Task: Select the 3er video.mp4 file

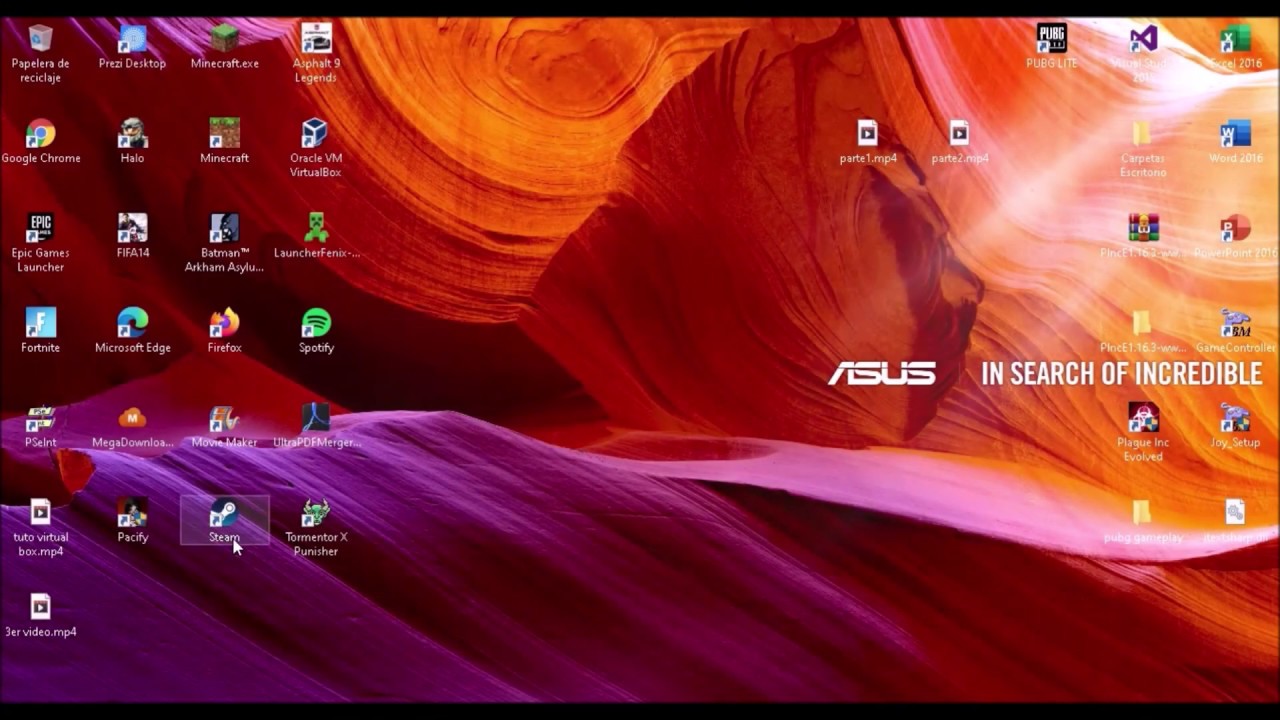Action: 40,615
